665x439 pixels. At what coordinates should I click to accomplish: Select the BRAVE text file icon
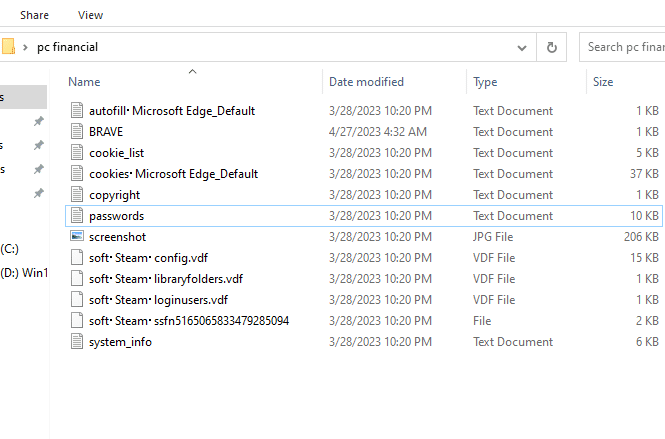click(x=78, y=132)
